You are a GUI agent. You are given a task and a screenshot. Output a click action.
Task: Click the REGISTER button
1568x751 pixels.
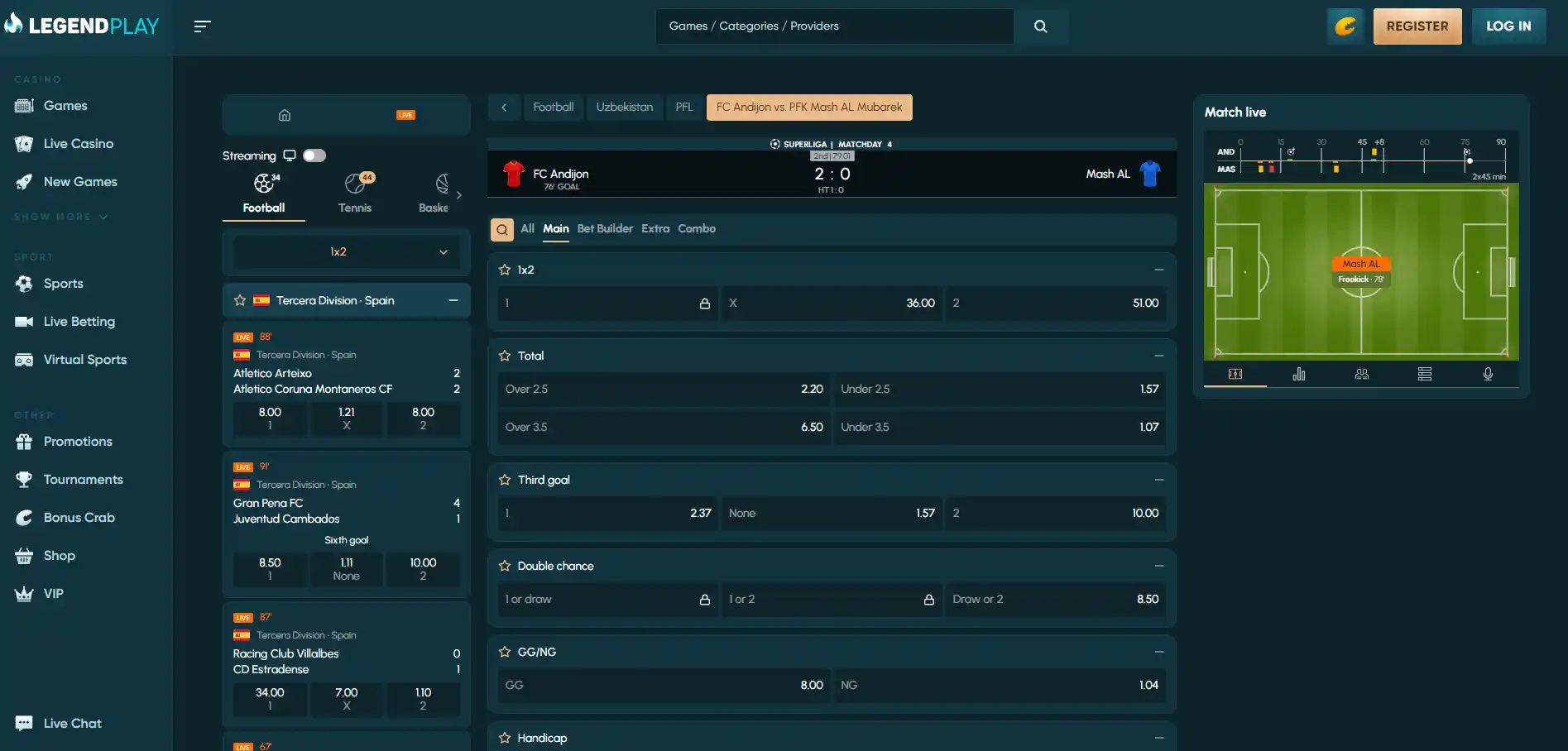point(1417,26)
